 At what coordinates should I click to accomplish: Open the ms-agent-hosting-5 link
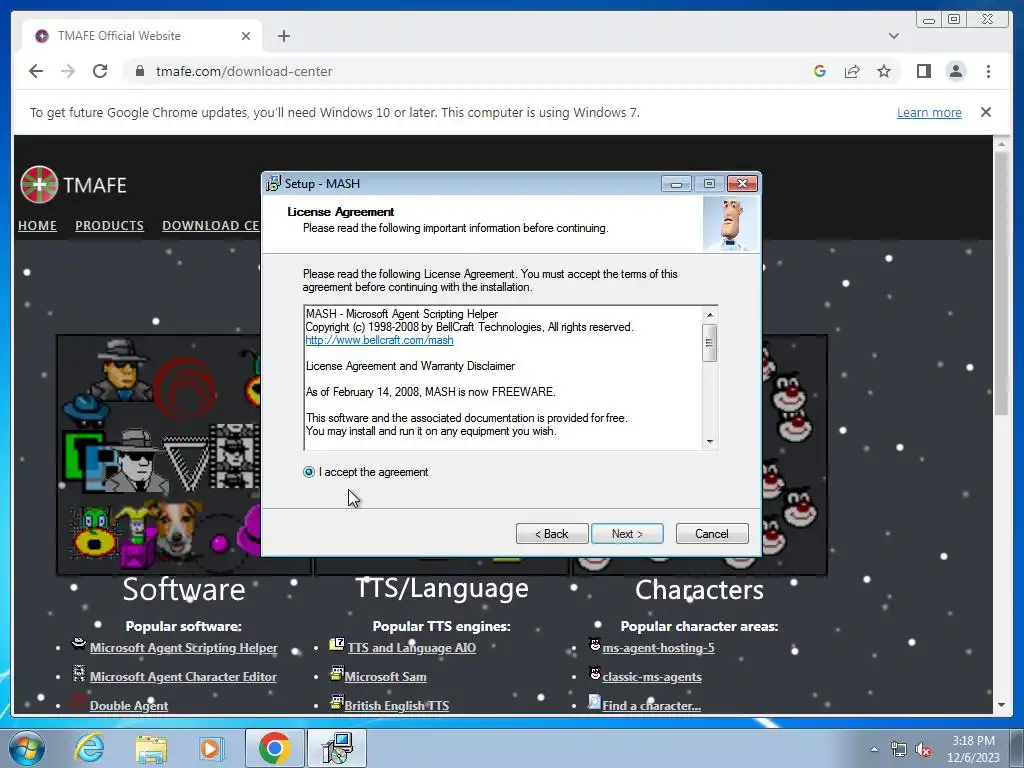(658, 648)
